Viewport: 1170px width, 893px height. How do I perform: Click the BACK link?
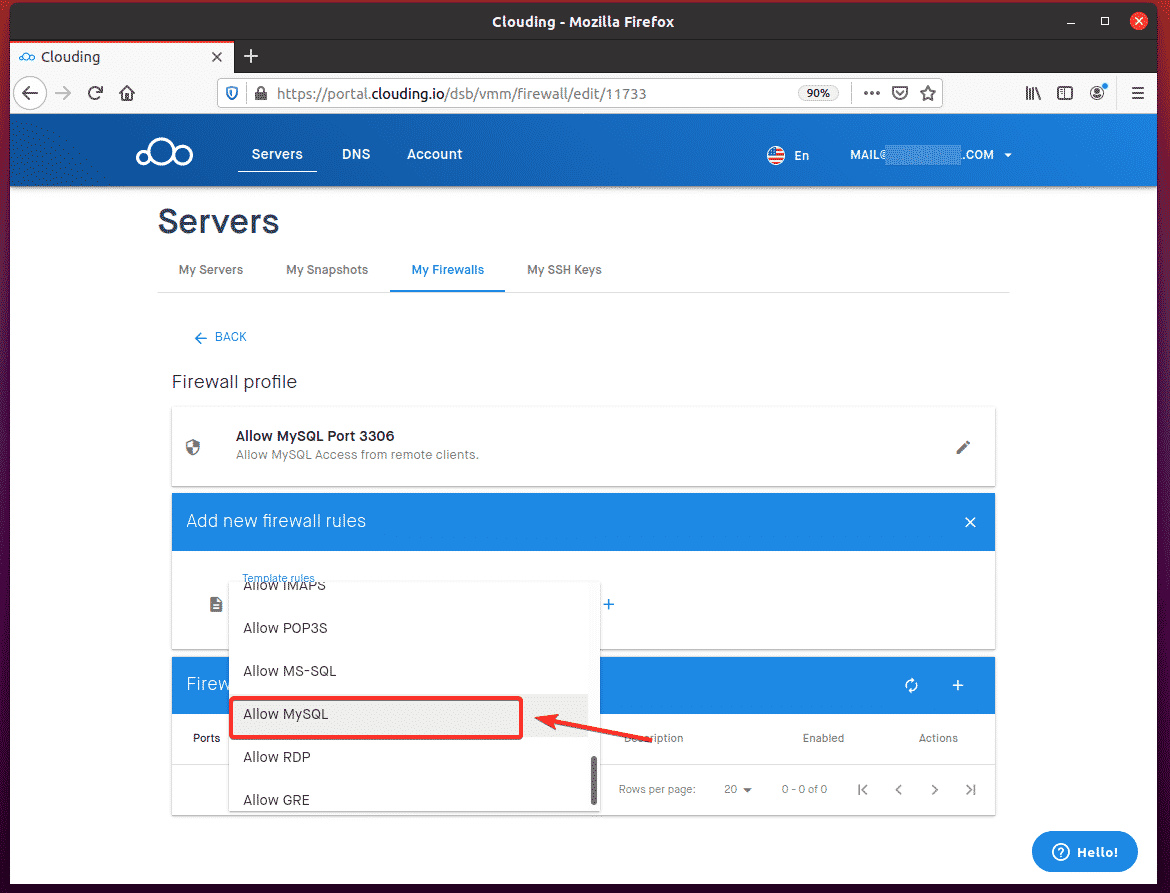point(221,337)
